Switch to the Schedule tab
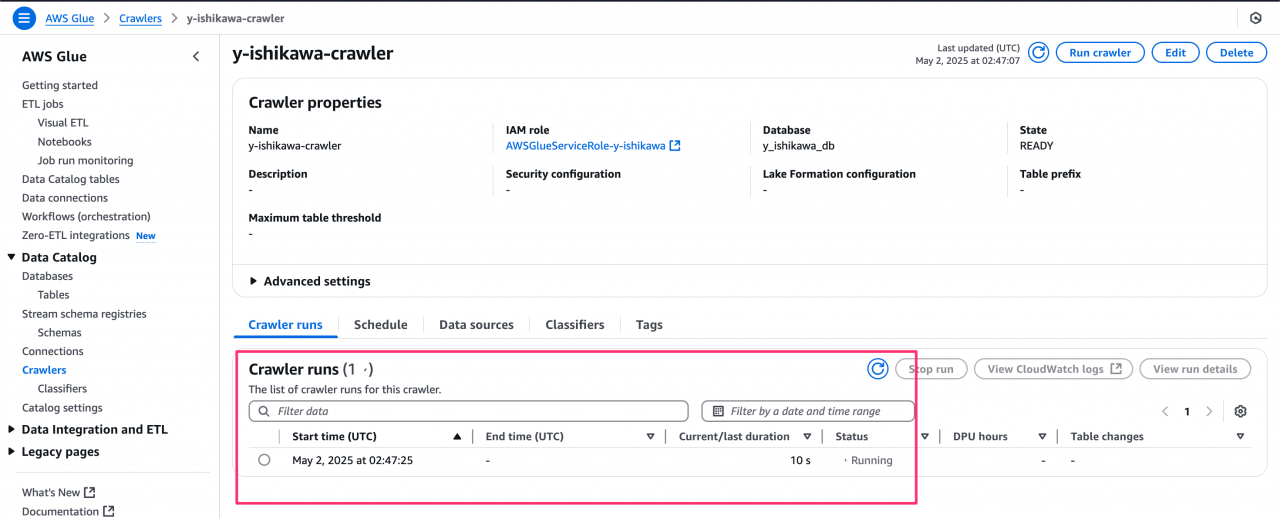1280x518 pixels. (381, 324)
